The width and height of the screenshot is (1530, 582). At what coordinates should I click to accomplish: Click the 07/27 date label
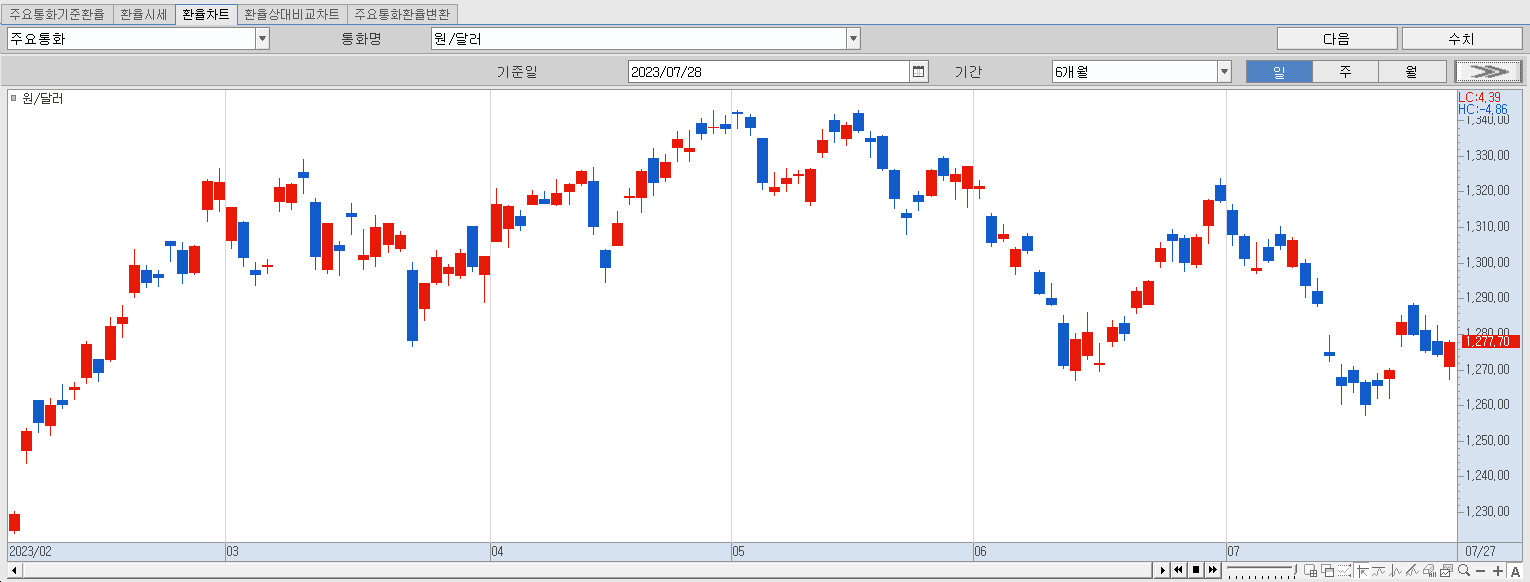[x=1480, y=551]
